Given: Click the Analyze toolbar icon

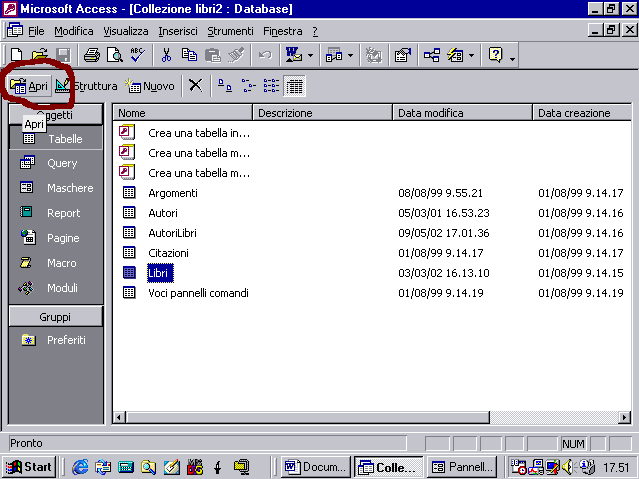Looking at the screenshot, I should click(334, 55).
